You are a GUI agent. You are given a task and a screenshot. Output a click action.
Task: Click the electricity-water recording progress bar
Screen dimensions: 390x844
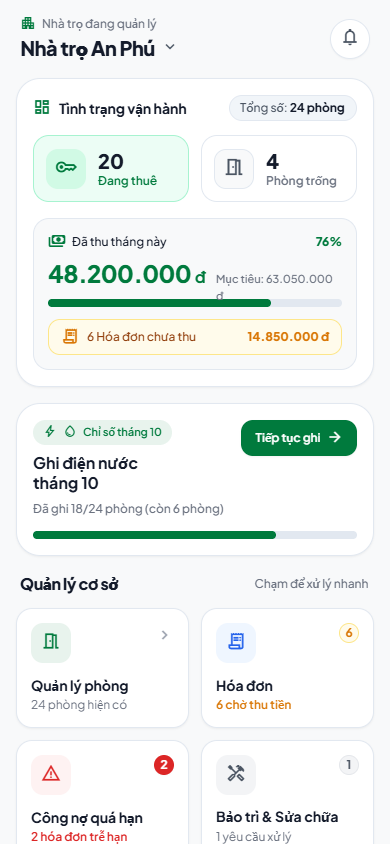tap(195, 535)
